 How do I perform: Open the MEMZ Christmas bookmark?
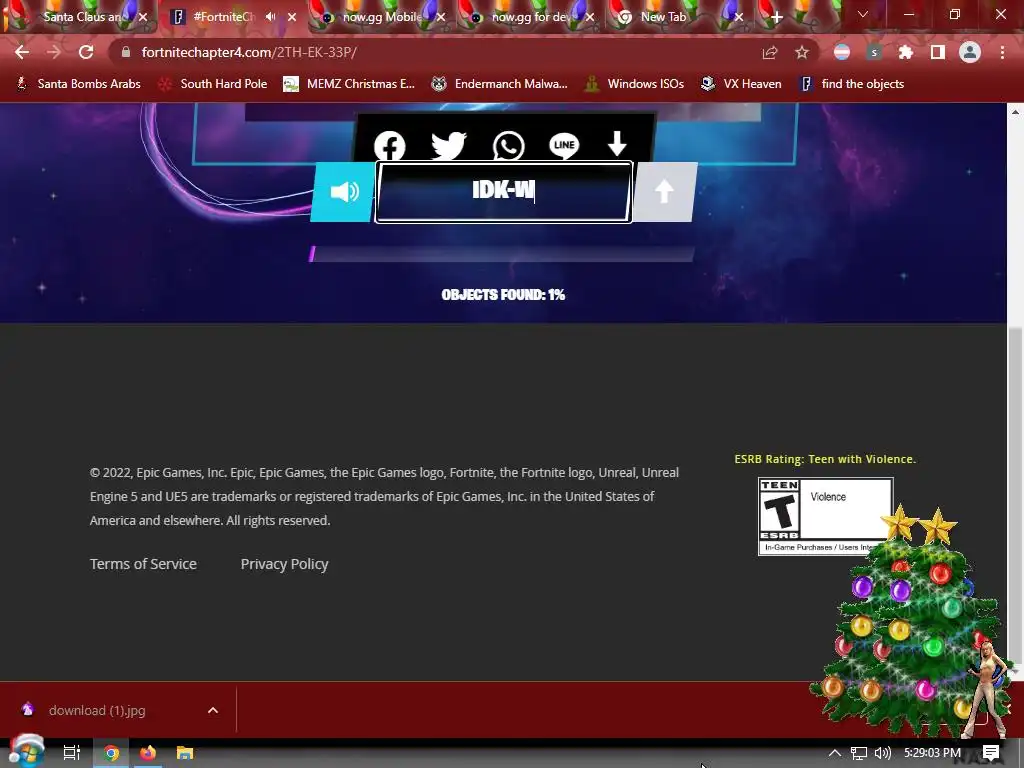tap(349, 84)
